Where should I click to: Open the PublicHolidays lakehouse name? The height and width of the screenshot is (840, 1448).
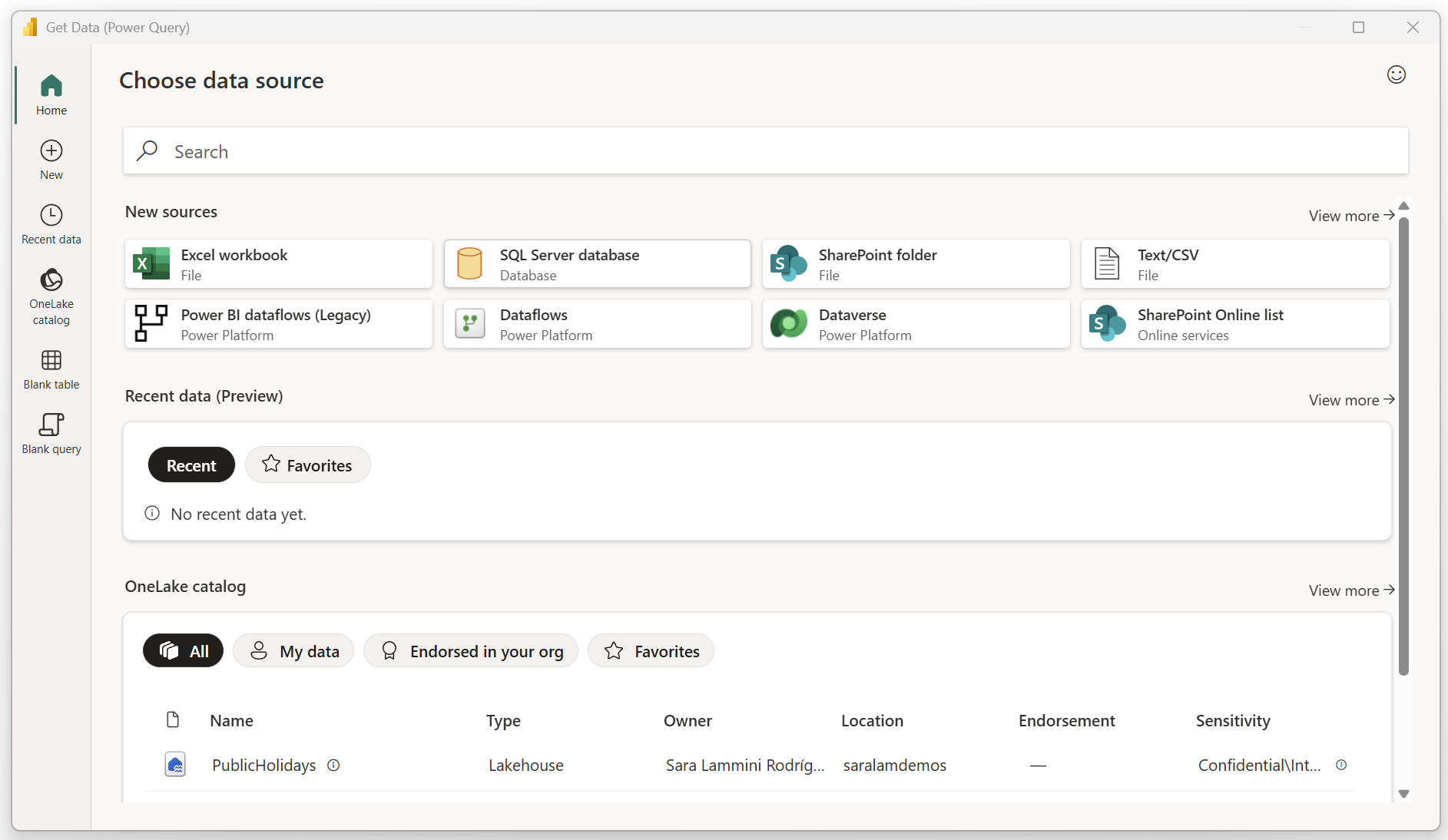[264, 765]
